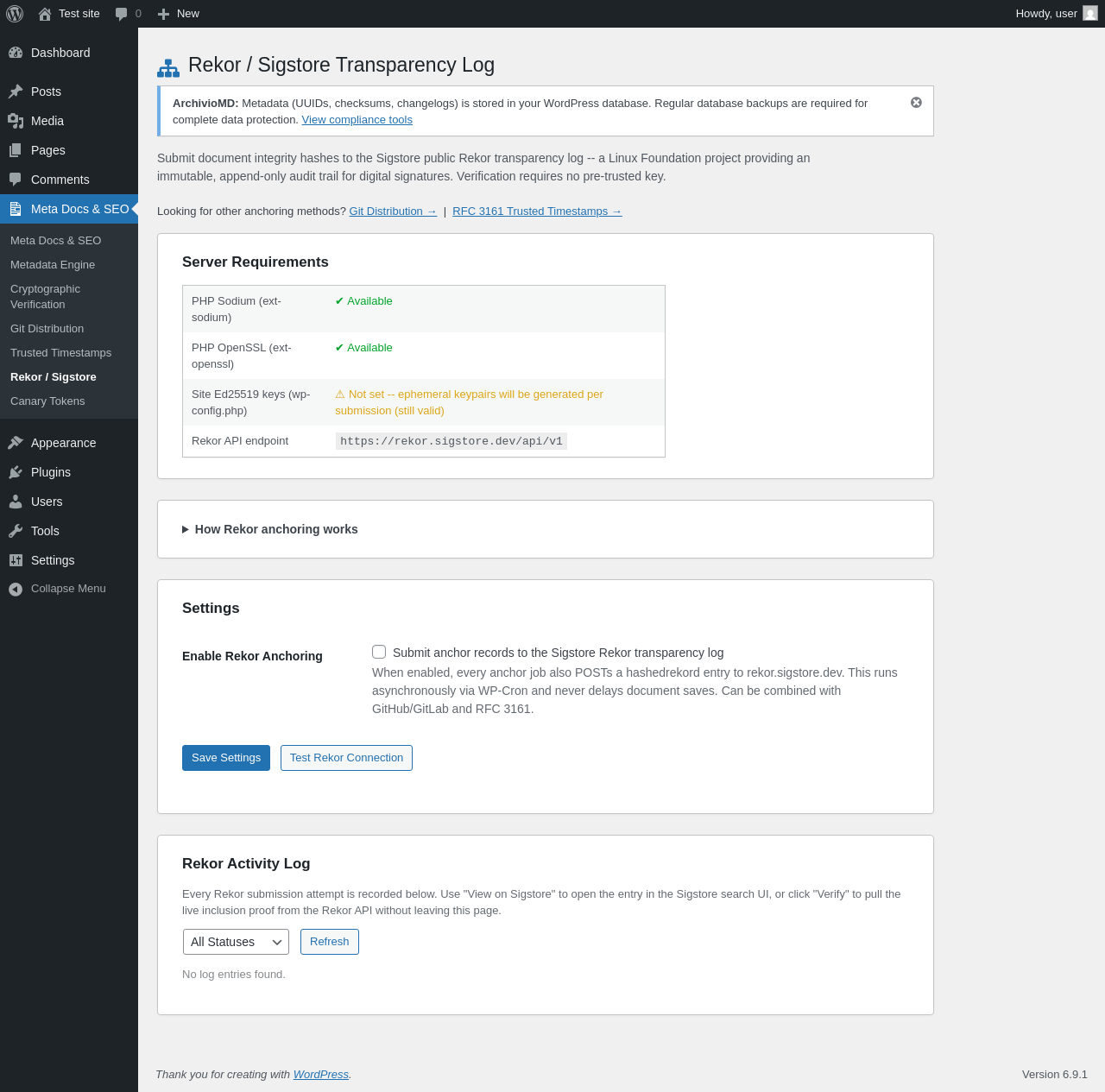Open Canary Tokens submenu item
This screenshot has width=1105, height=1092.
(47, 401)
